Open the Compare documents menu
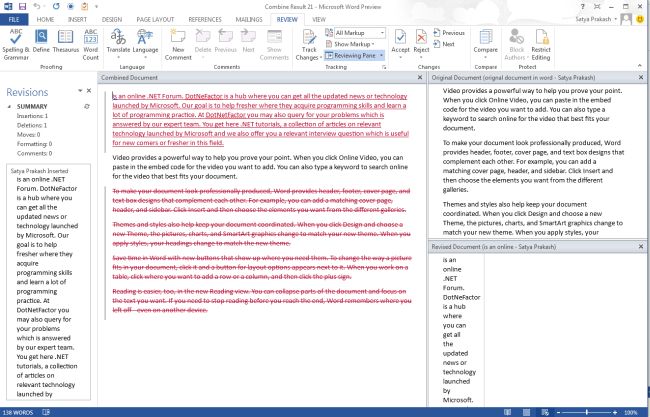 click(485, 43)
